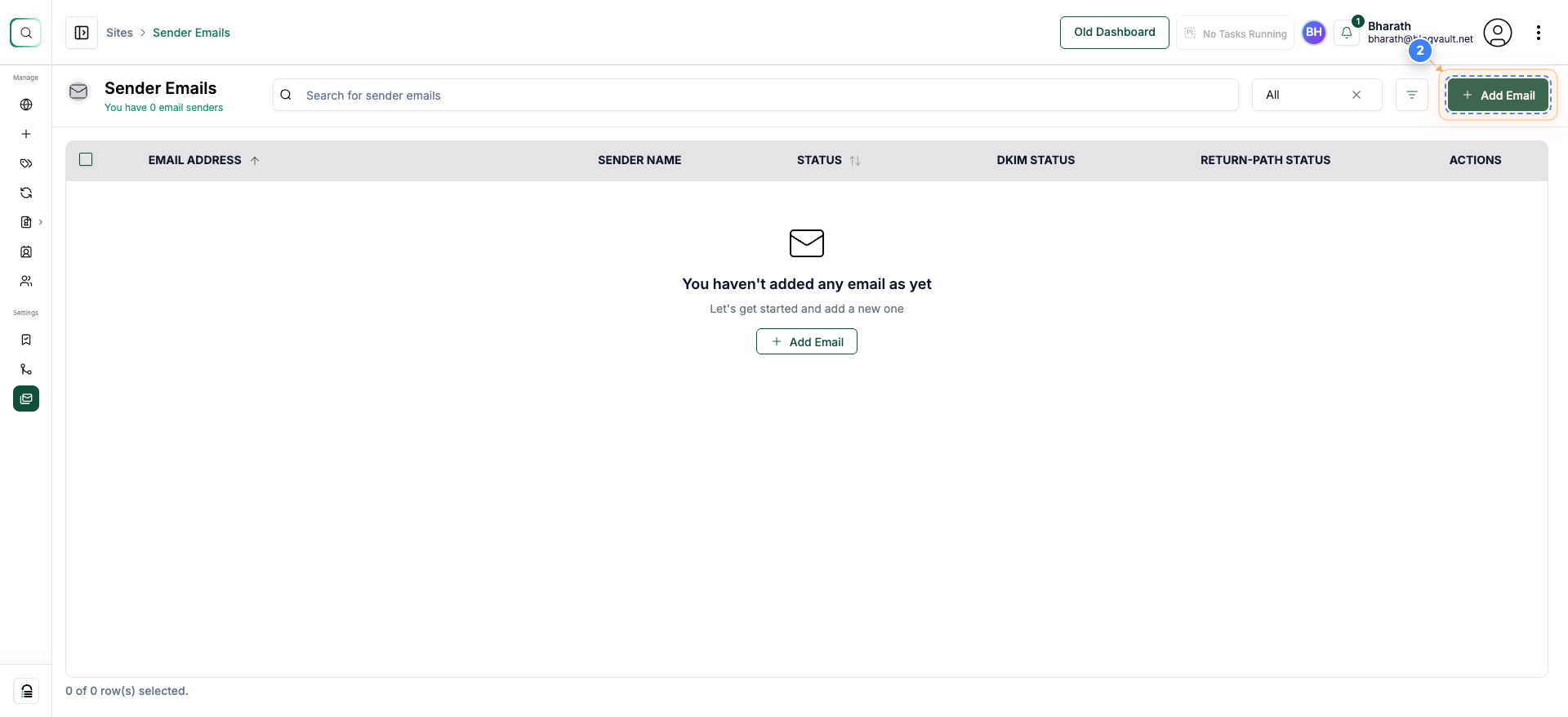Click the outlined Add Email button in the empty state
This screenshot has width=1568, height=717.
[807, 341]
